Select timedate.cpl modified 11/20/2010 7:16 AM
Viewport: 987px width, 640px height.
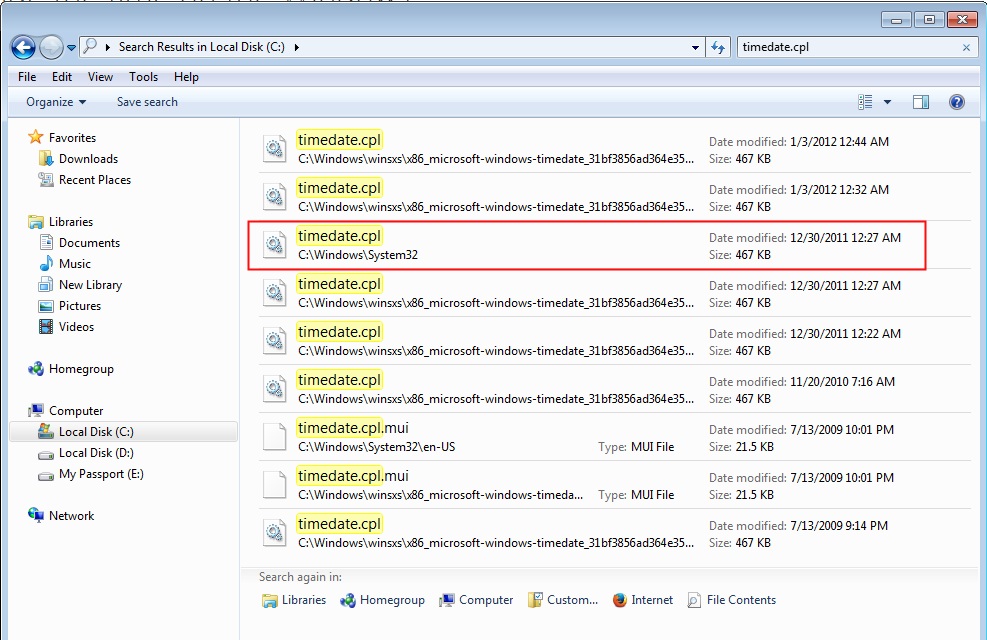click(x=614, y=389)
